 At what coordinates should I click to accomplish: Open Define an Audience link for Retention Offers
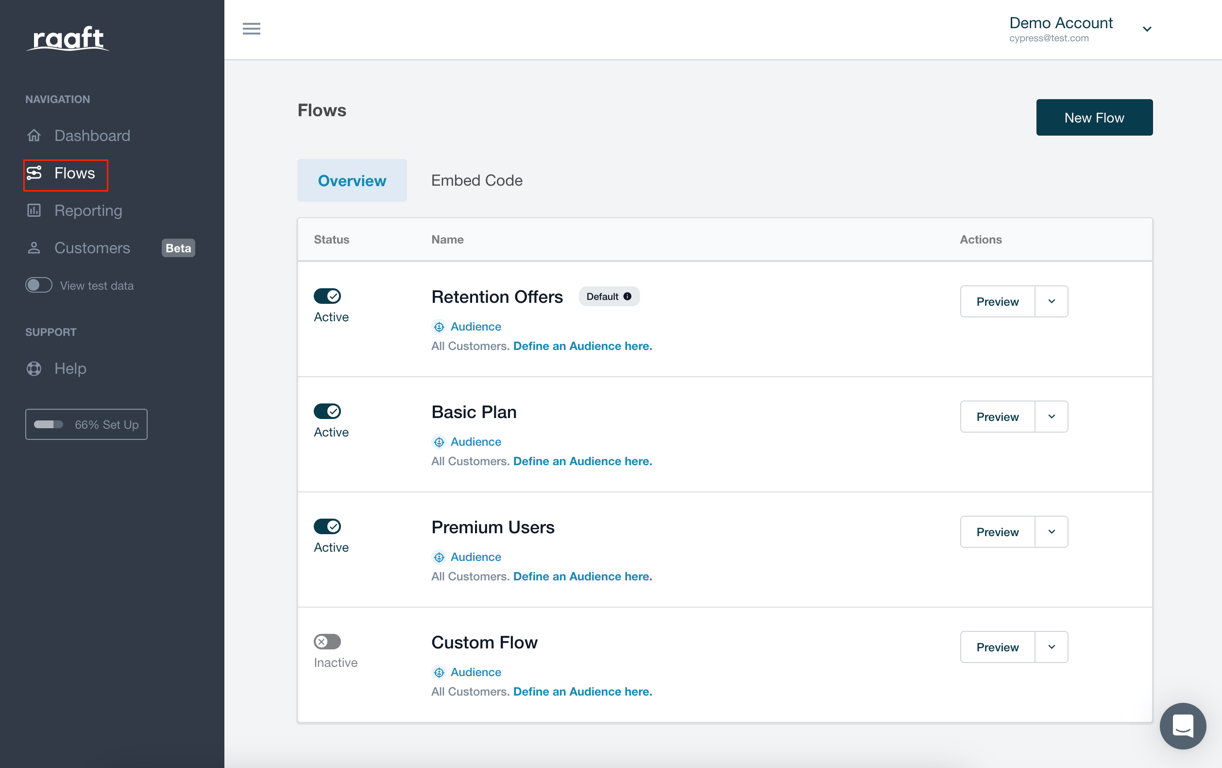pyautogui.click(x=582, y=346)
